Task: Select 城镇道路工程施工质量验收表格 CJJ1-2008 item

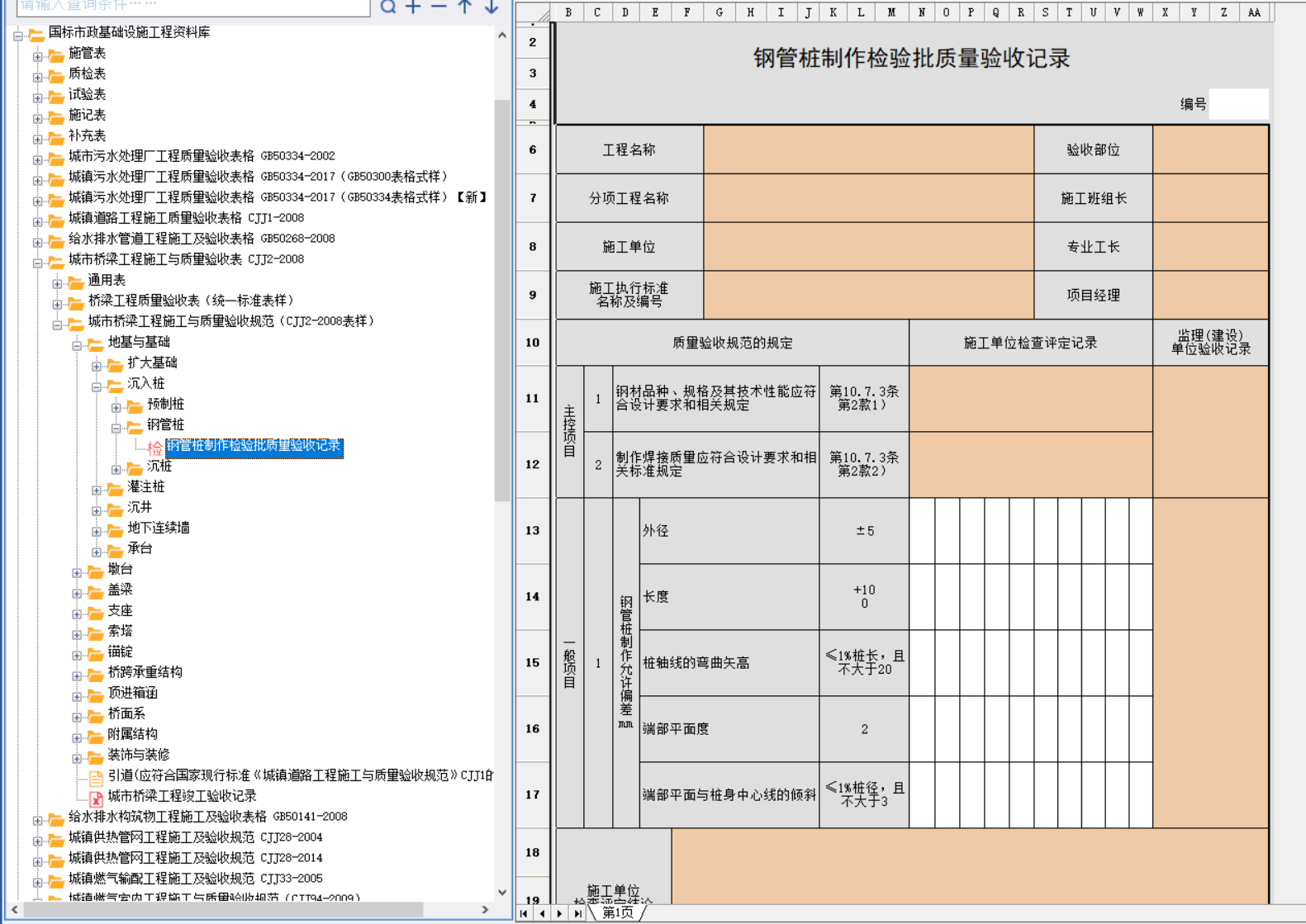Action: point(186,218)
